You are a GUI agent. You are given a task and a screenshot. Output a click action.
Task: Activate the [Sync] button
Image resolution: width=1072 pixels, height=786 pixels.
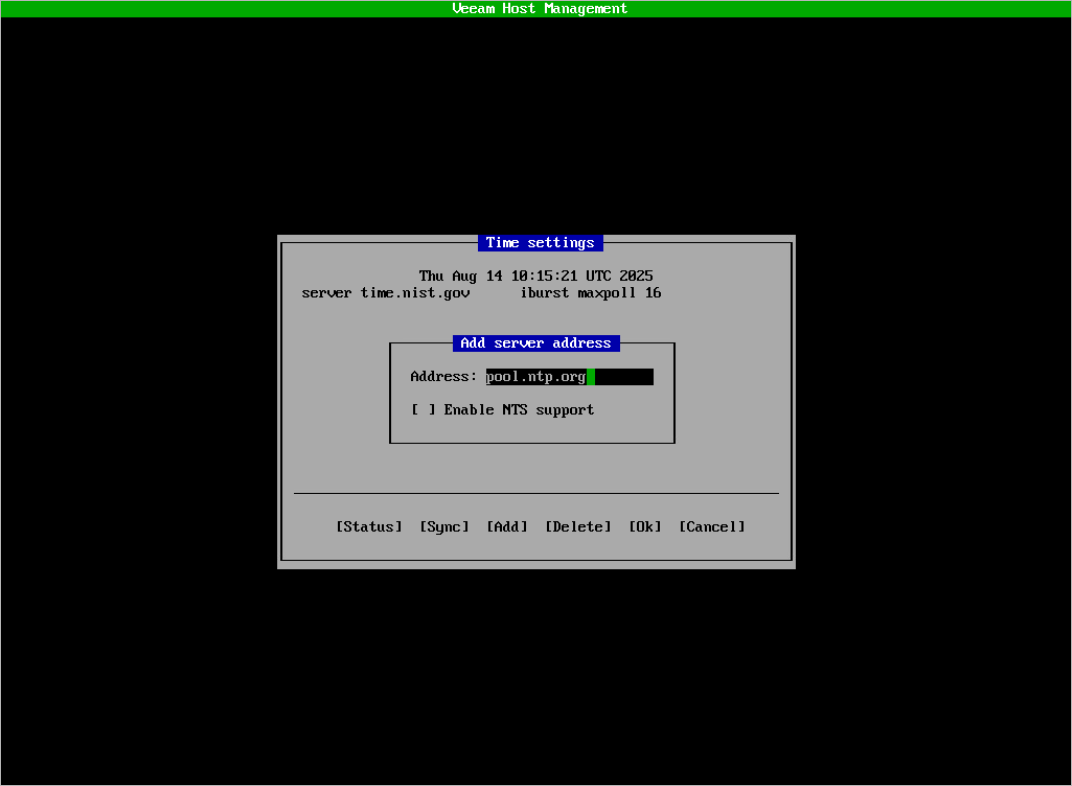click(444, 527)
